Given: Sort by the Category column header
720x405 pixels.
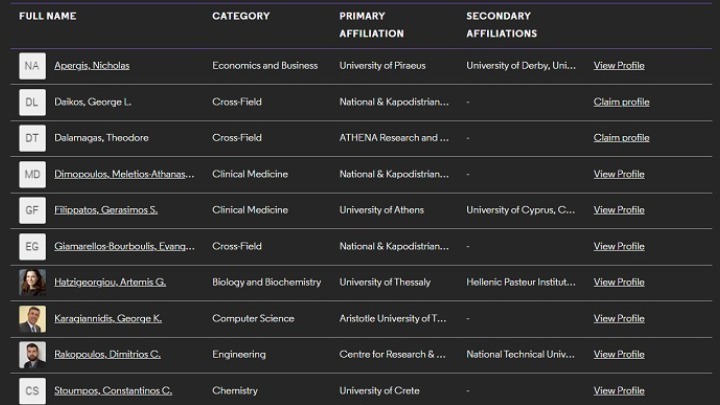Looking at the screenshot, I should [x=240, y=16].
